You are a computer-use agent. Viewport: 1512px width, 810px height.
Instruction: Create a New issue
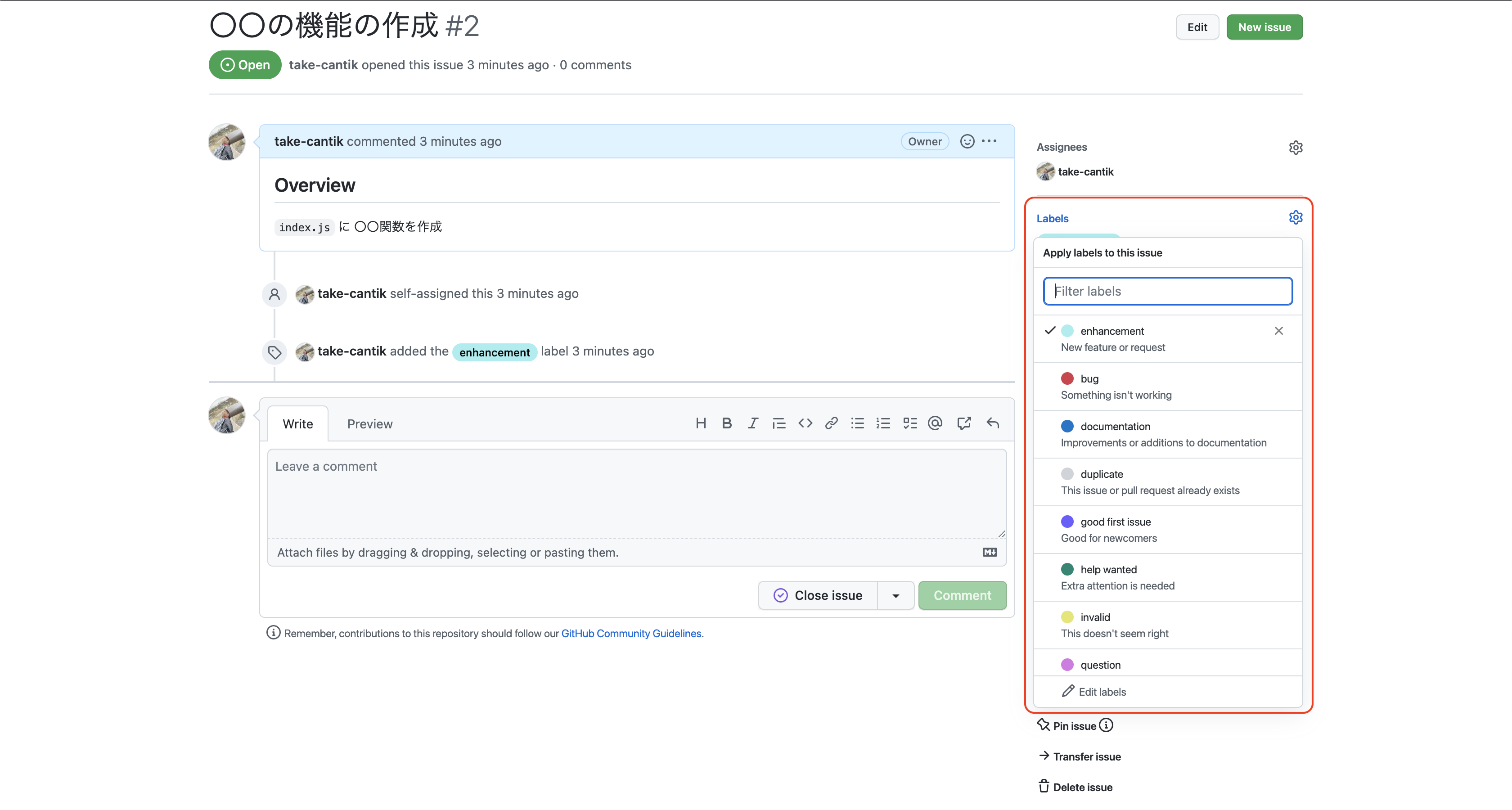point(1264,27)
